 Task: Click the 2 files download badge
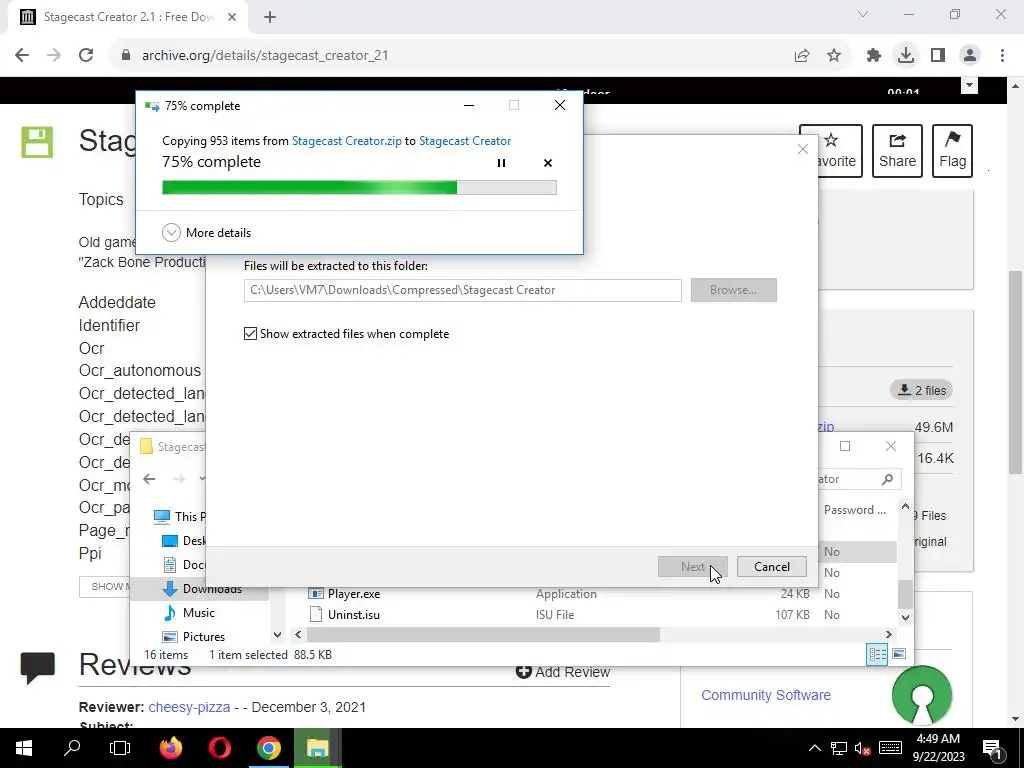(x=921, y=391)
